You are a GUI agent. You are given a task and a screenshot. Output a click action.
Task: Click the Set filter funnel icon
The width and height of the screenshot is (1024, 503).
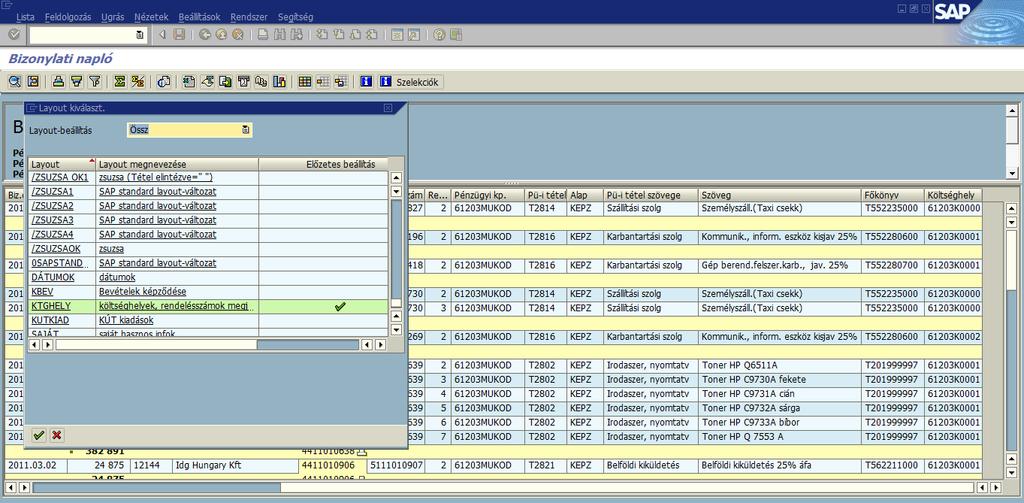pos(95,82)
